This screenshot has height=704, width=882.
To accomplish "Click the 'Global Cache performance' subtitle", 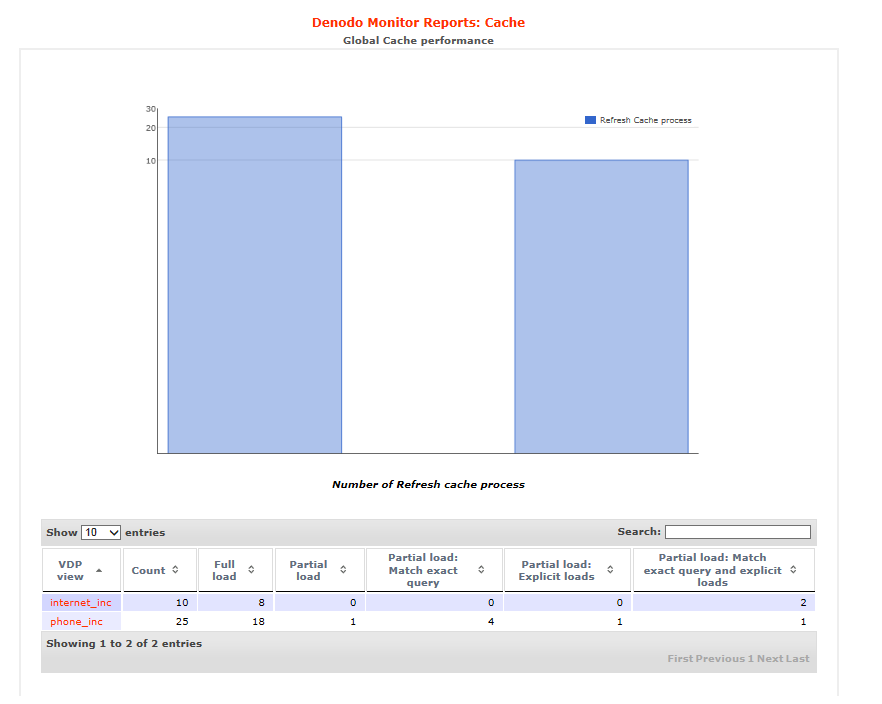I will [x=418, y=40].
